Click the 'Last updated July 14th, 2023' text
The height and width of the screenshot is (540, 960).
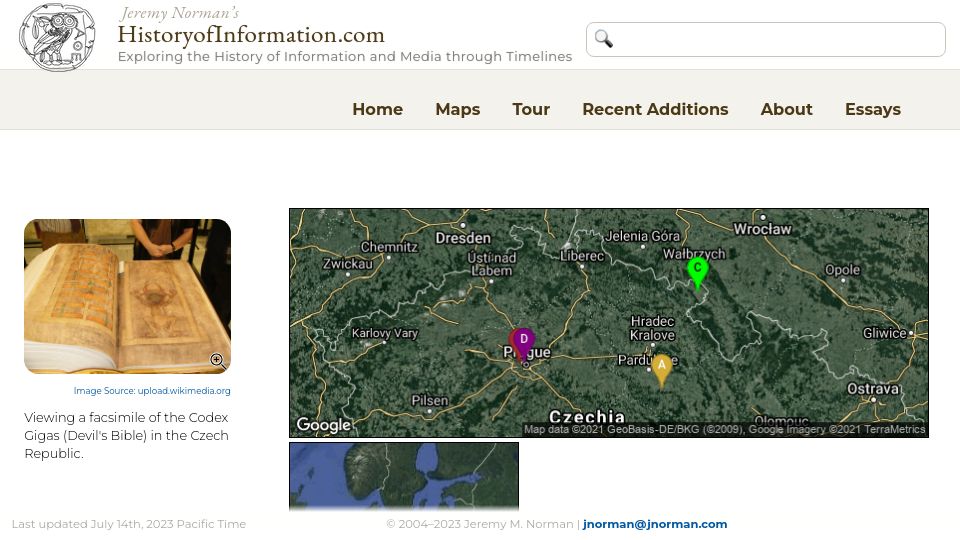pyautogui.click(x=129, y=524)
